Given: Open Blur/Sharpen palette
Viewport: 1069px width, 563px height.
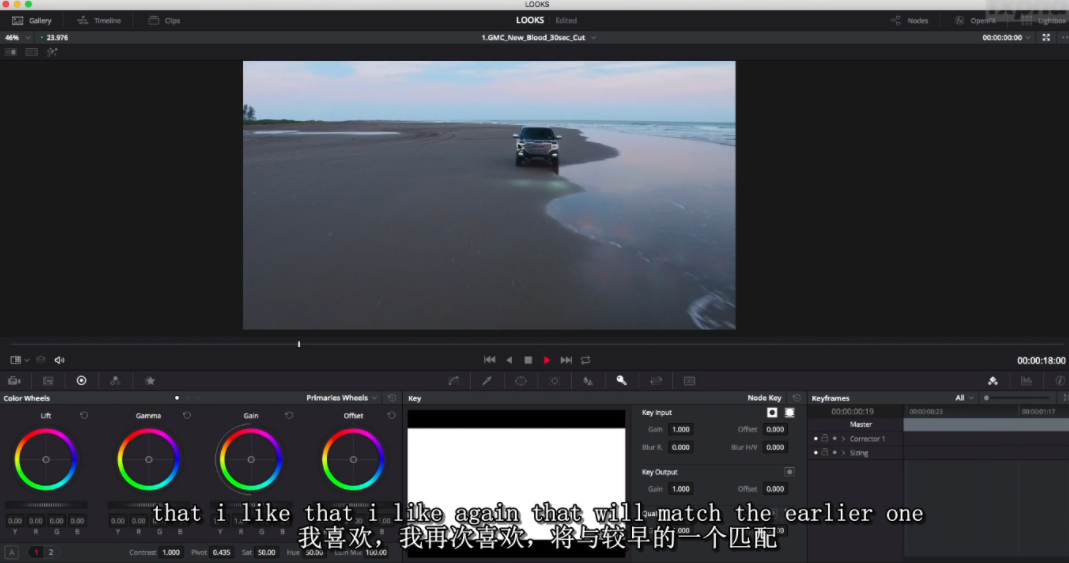Looking at the screenshot, I should 588,381.
